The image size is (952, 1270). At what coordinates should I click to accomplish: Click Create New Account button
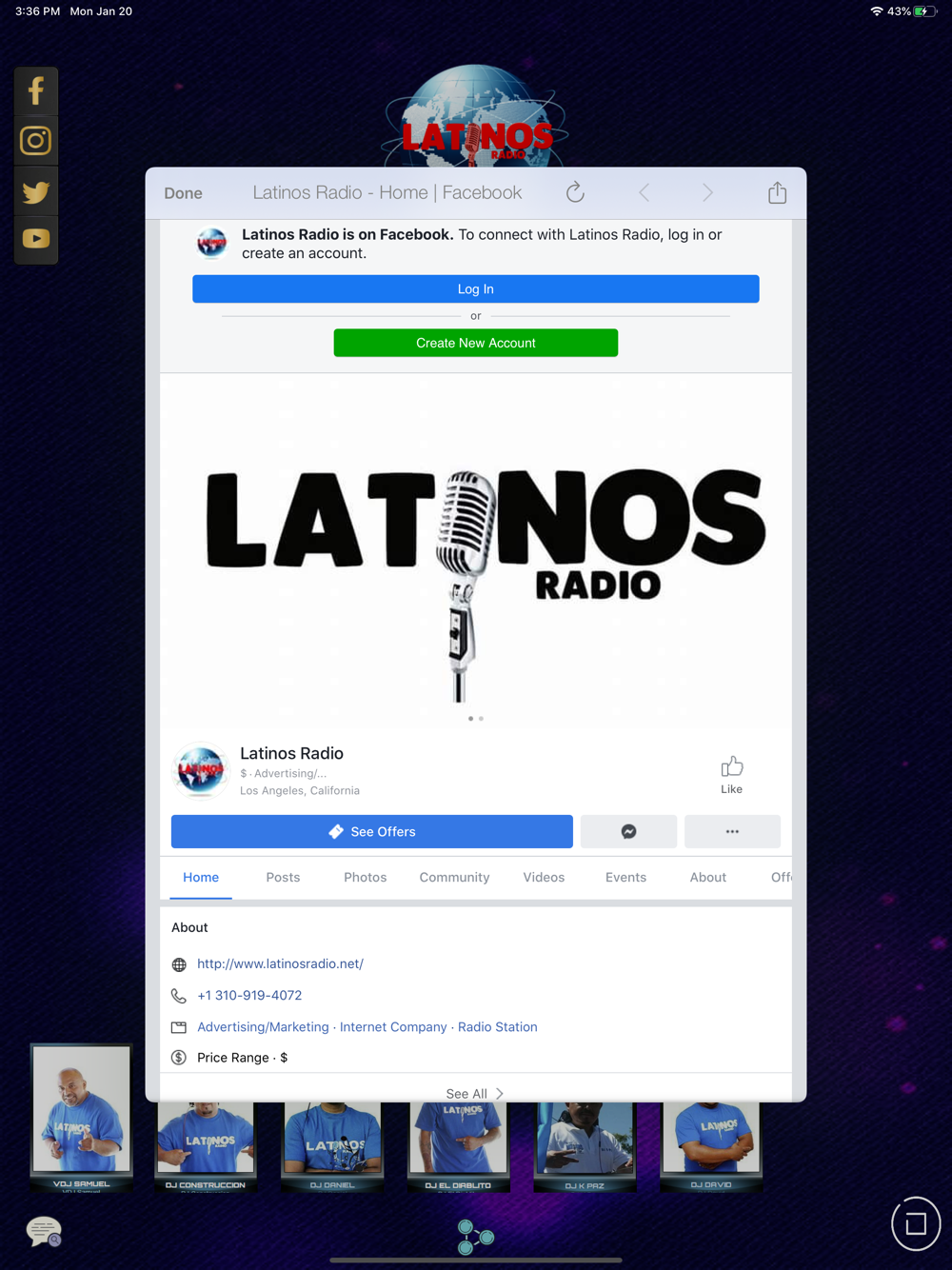[x=476, y=343]
